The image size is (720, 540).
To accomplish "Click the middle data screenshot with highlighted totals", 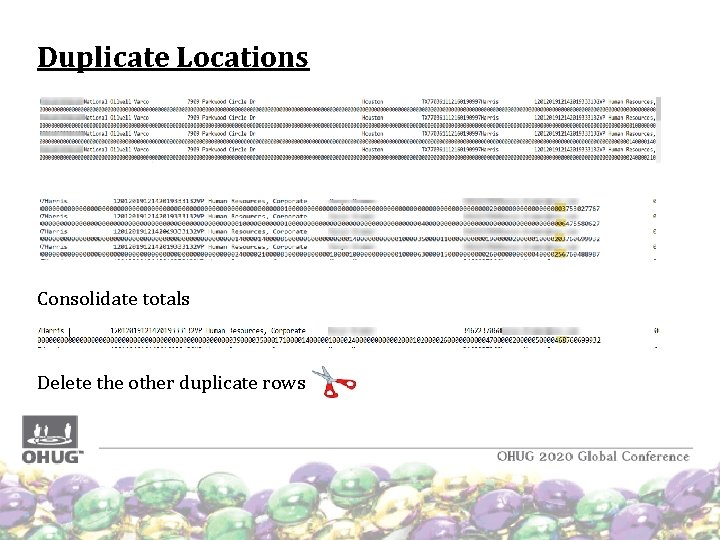I will click(348, 229).
